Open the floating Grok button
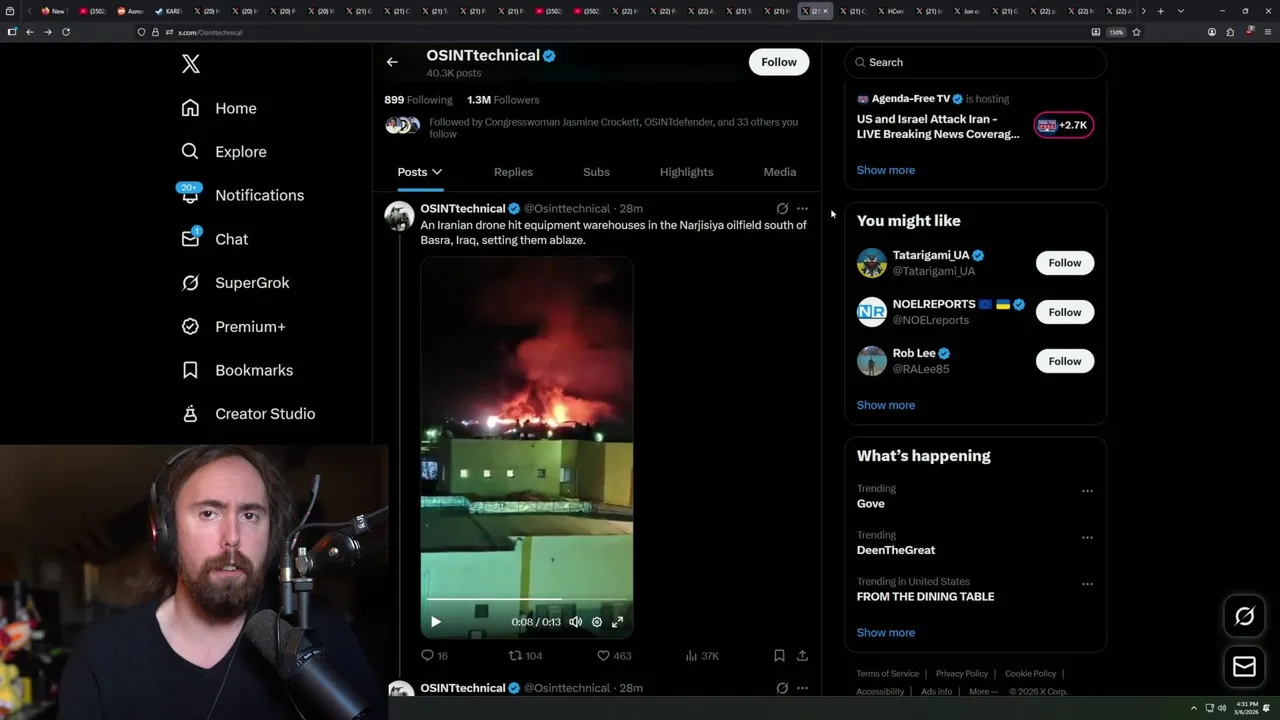Viewport: 1280px width, 720px height. (x=1245, y=617)
